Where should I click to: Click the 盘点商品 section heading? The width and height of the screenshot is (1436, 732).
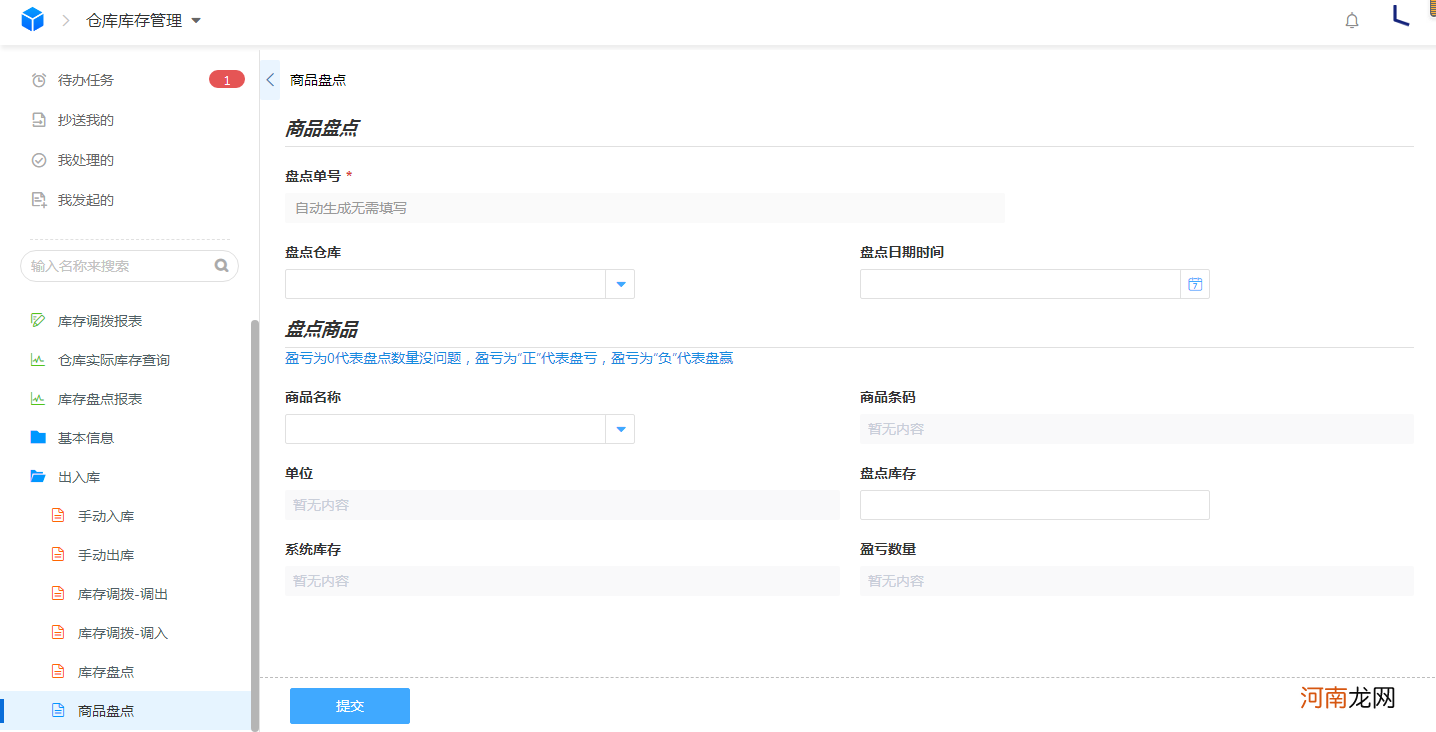pyautogui.click(x=322, y=329)
